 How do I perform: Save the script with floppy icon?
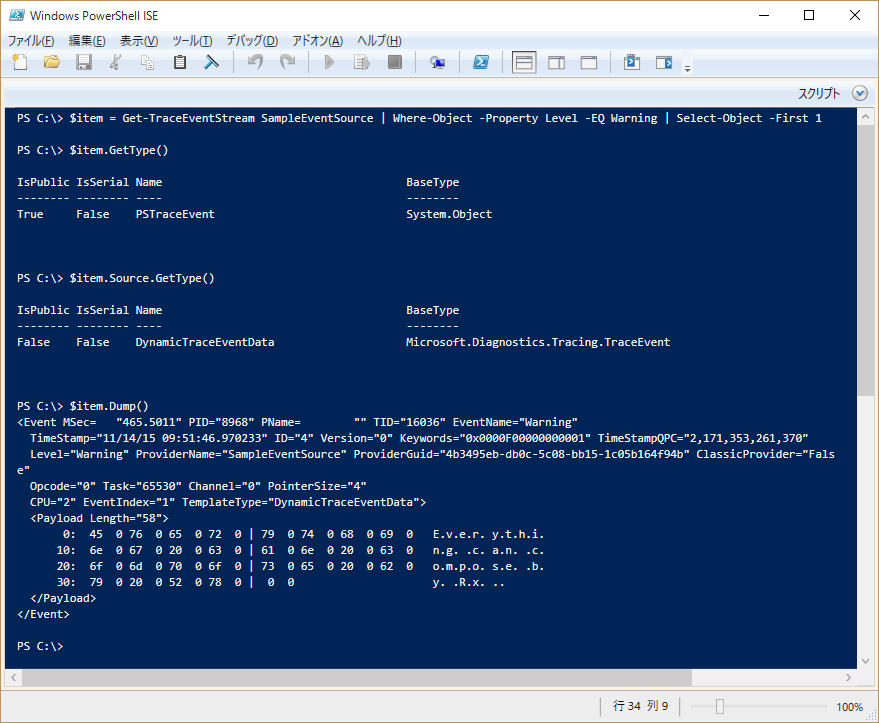click(x=84, y=62)
